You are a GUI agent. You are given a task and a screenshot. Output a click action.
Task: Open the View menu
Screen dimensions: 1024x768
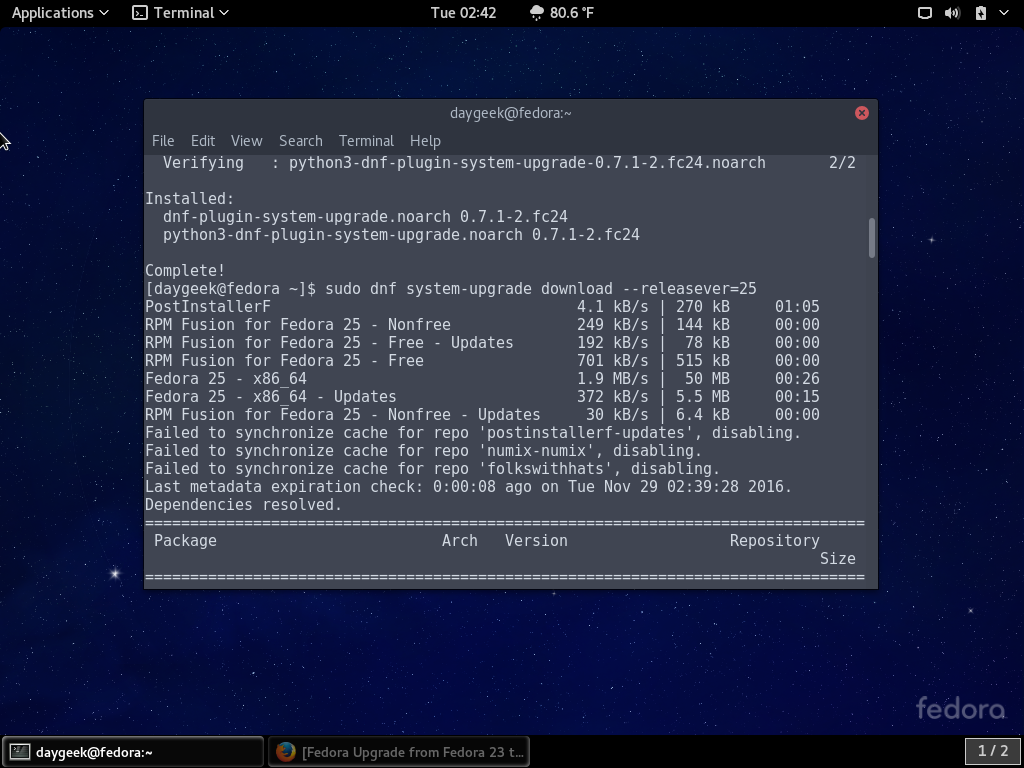point(246,141)
